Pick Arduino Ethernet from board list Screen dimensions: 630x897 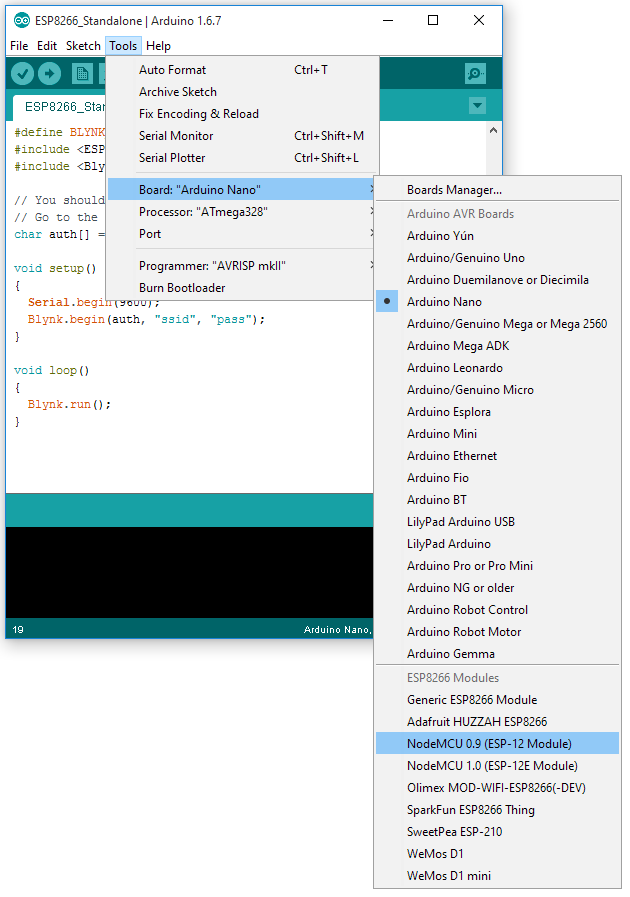497,456
